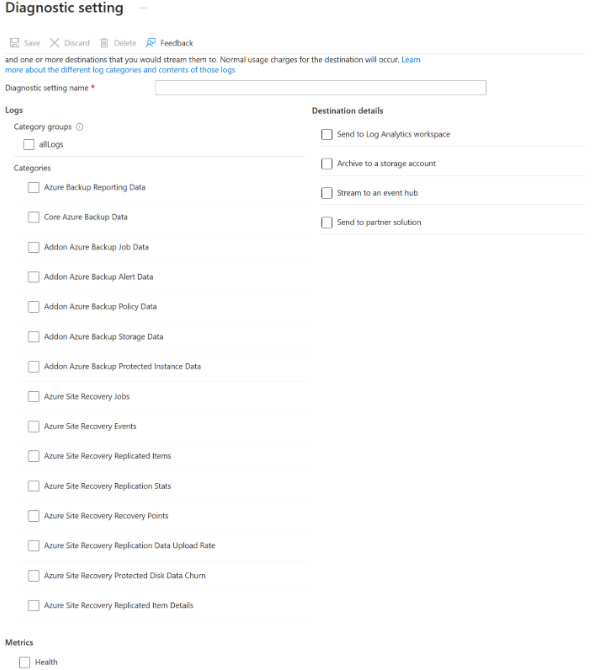
Task: Click the Save disk icon
Action: [15, 43]
